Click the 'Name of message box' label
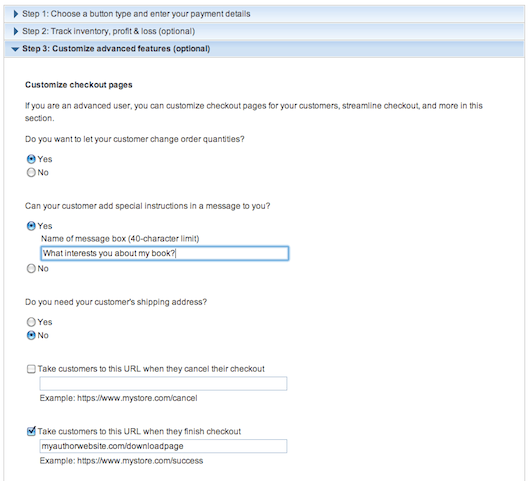Image resolution: width=530 pixels, height=481 pixels. [120, 239]
